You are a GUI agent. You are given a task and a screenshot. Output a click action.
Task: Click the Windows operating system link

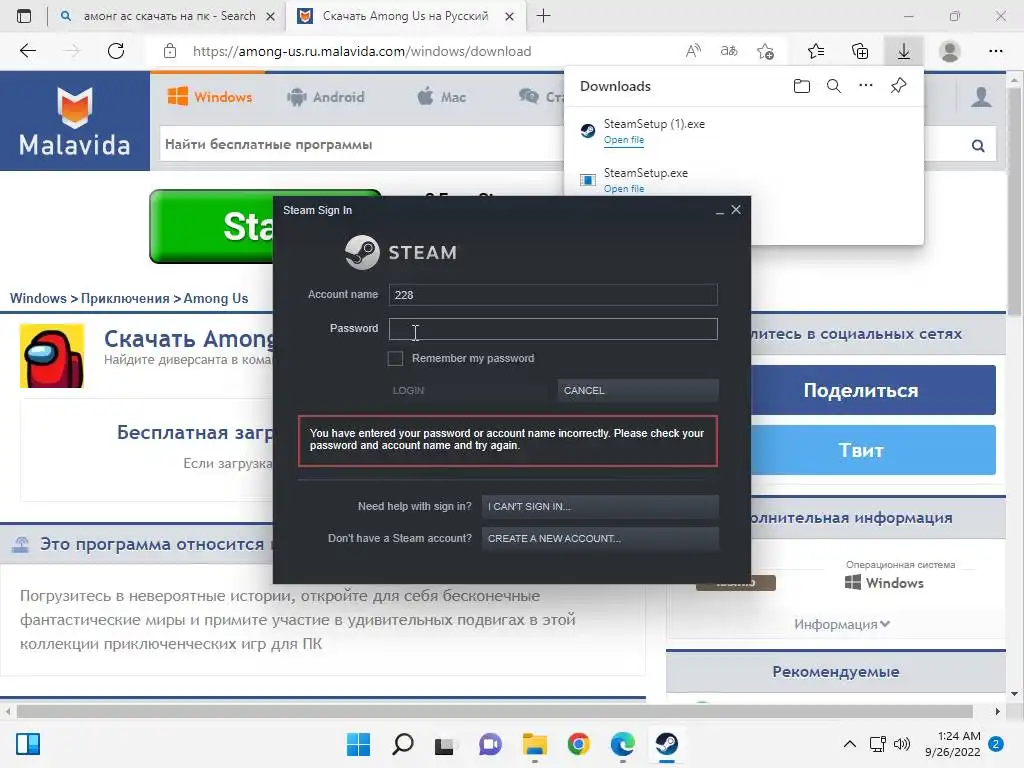click(x=885, y=583)
